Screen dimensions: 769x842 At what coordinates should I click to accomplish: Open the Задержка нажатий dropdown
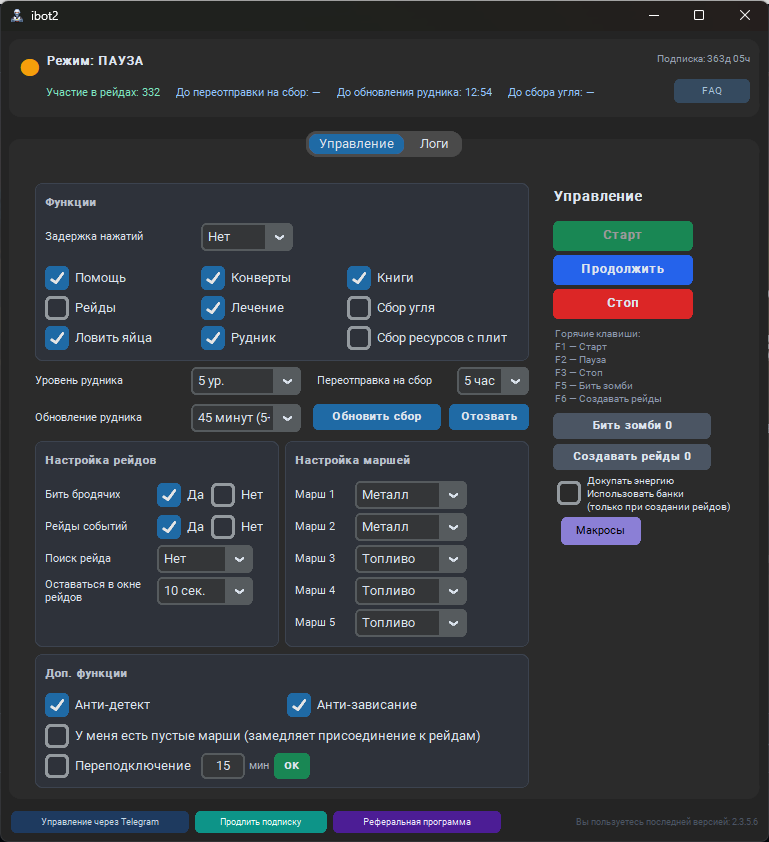[x=247, y=237]
